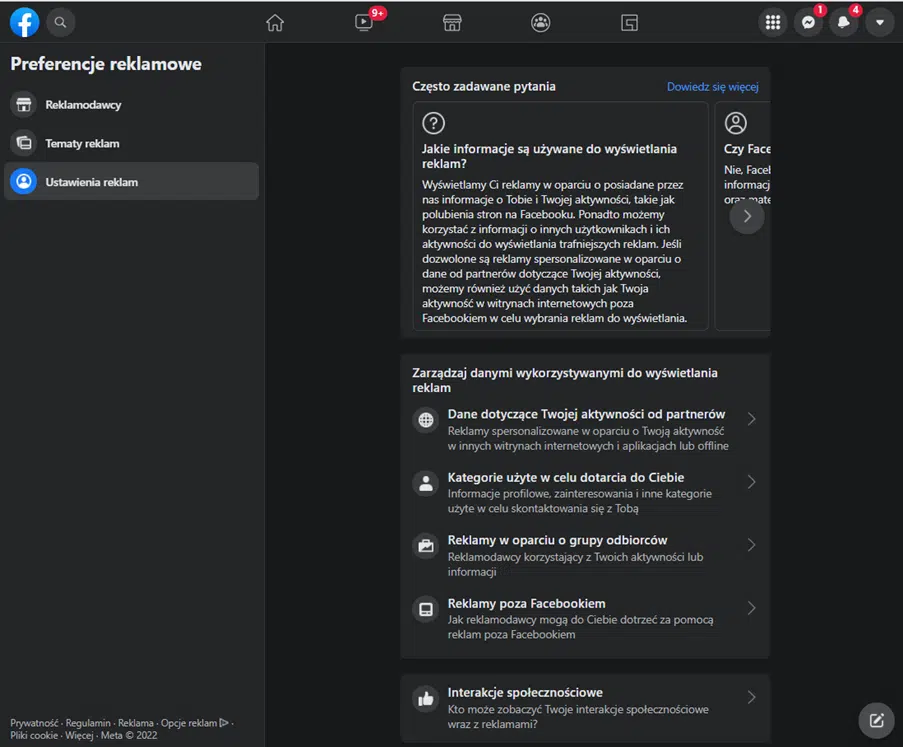Click the briefcase icon for audience-based ads
Viewport: 903px width, 747px height.
coord(426,546)
